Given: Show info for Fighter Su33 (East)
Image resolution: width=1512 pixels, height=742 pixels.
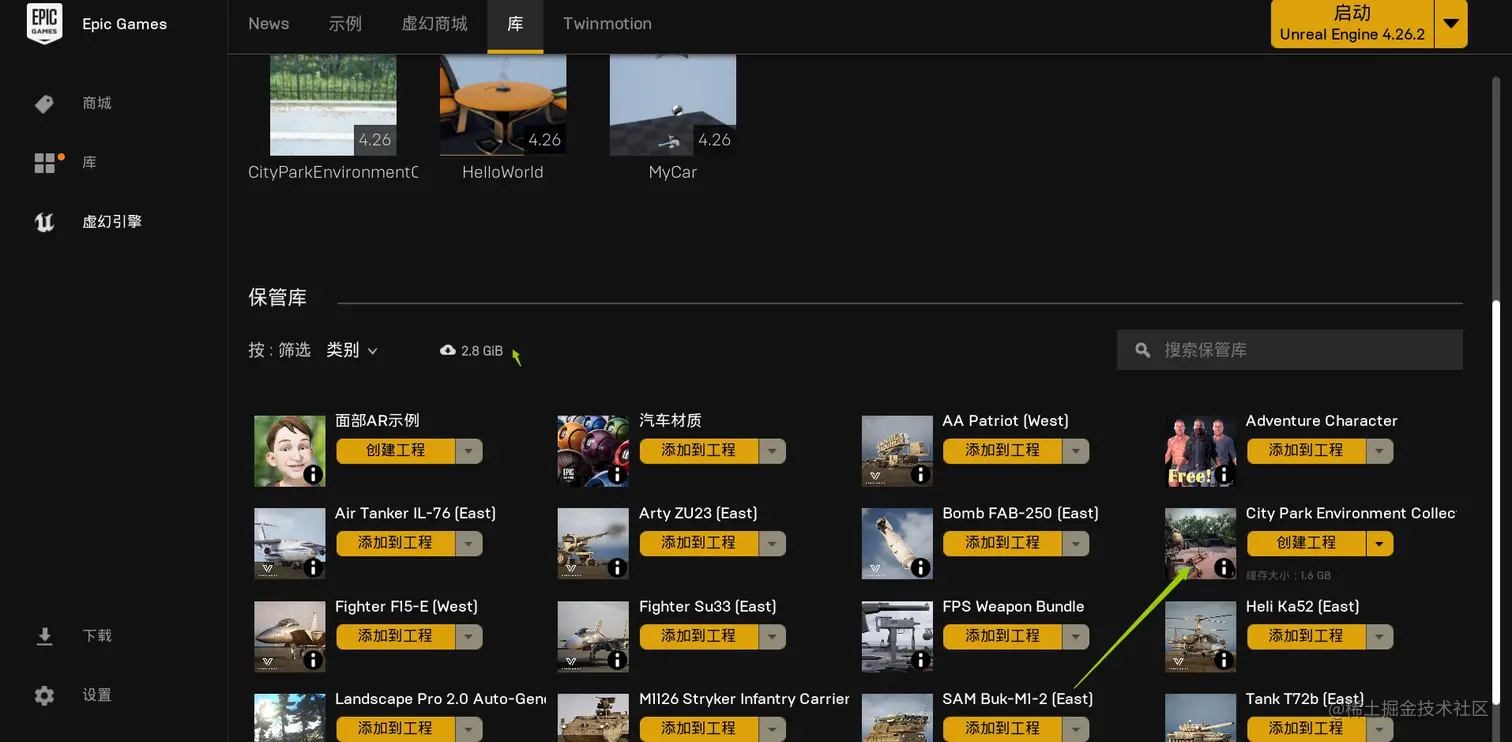Looking at the screenshot, I should [617, 660].
